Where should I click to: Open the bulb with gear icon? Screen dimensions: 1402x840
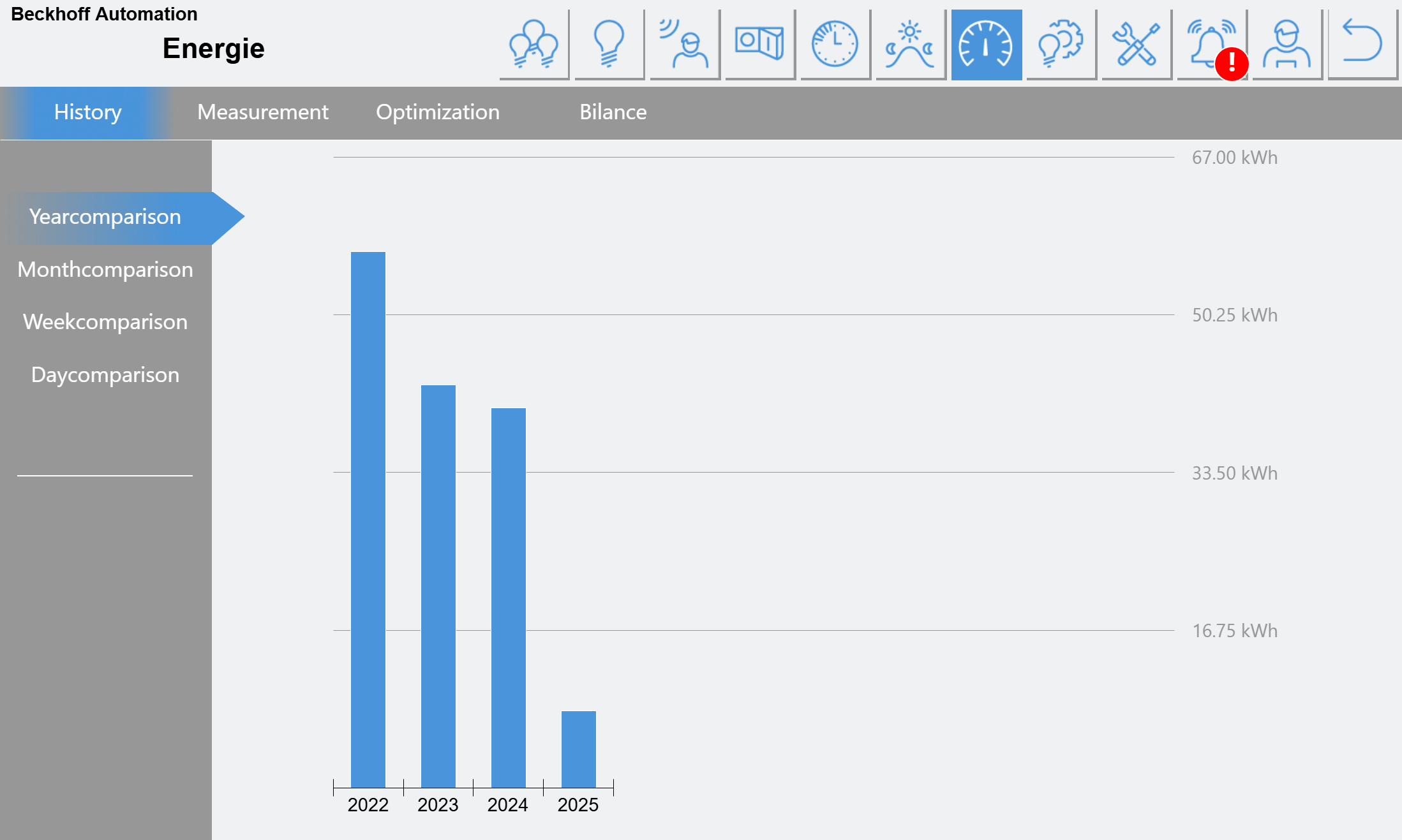point(1061,45)
